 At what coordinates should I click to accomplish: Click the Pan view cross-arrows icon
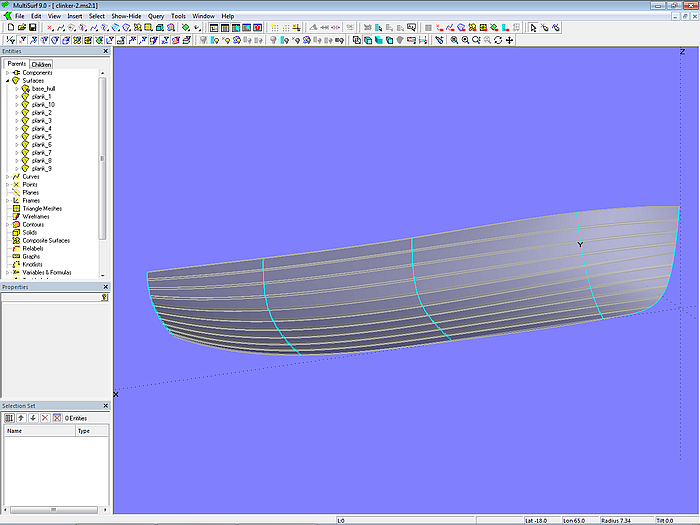(x=510, y=41)
